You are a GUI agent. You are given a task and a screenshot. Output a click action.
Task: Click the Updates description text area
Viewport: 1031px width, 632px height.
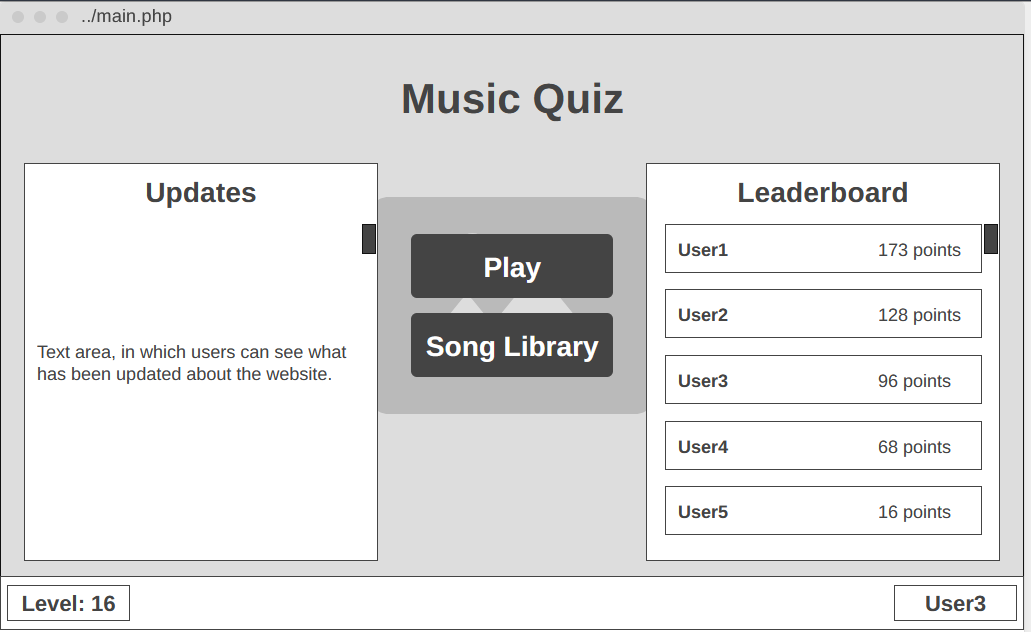point(192,363)
